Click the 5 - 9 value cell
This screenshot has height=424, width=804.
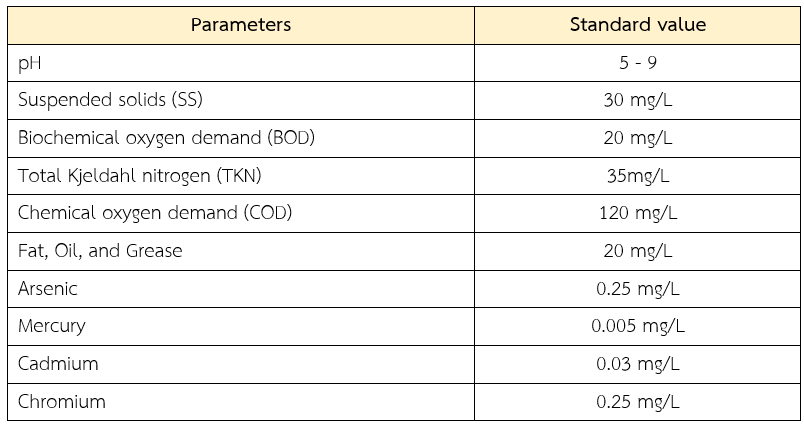coord(637,62)
